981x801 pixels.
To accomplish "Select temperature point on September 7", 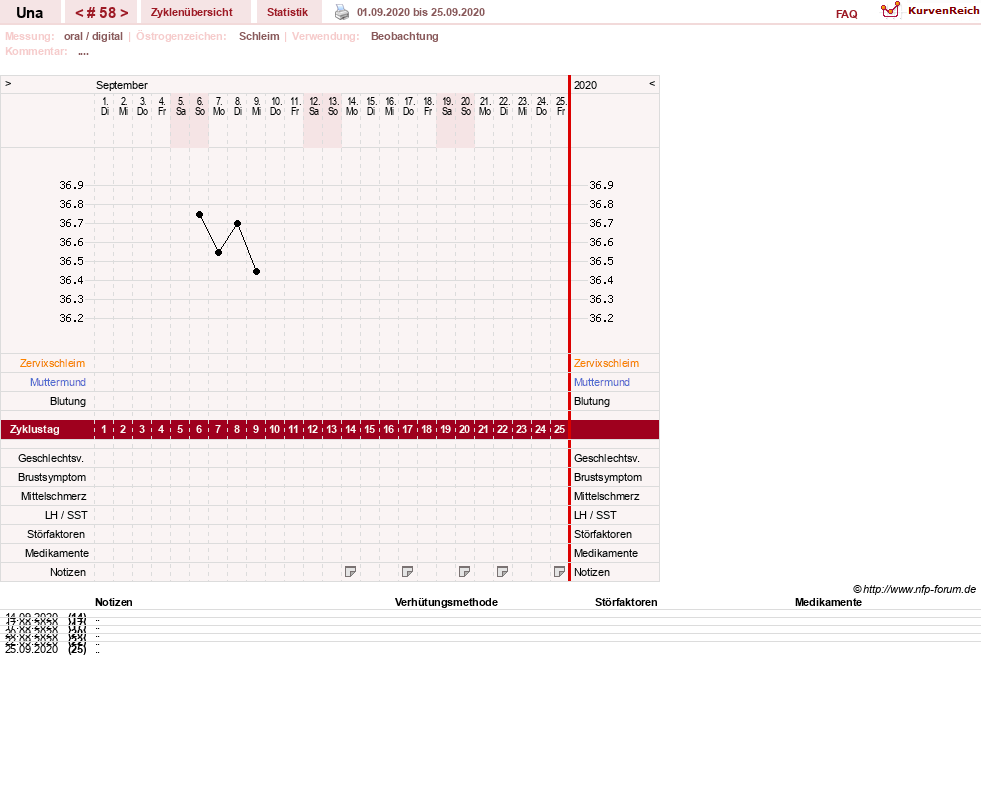I will click(x=218, y=253).
